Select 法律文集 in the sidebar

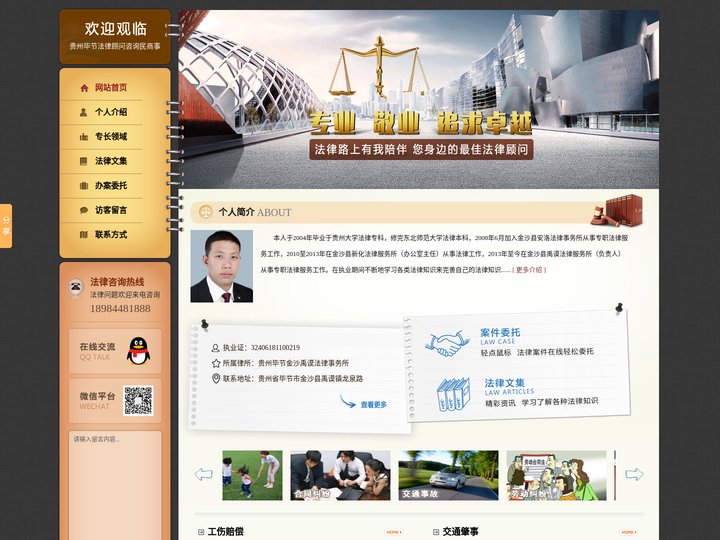coord(111,161)
